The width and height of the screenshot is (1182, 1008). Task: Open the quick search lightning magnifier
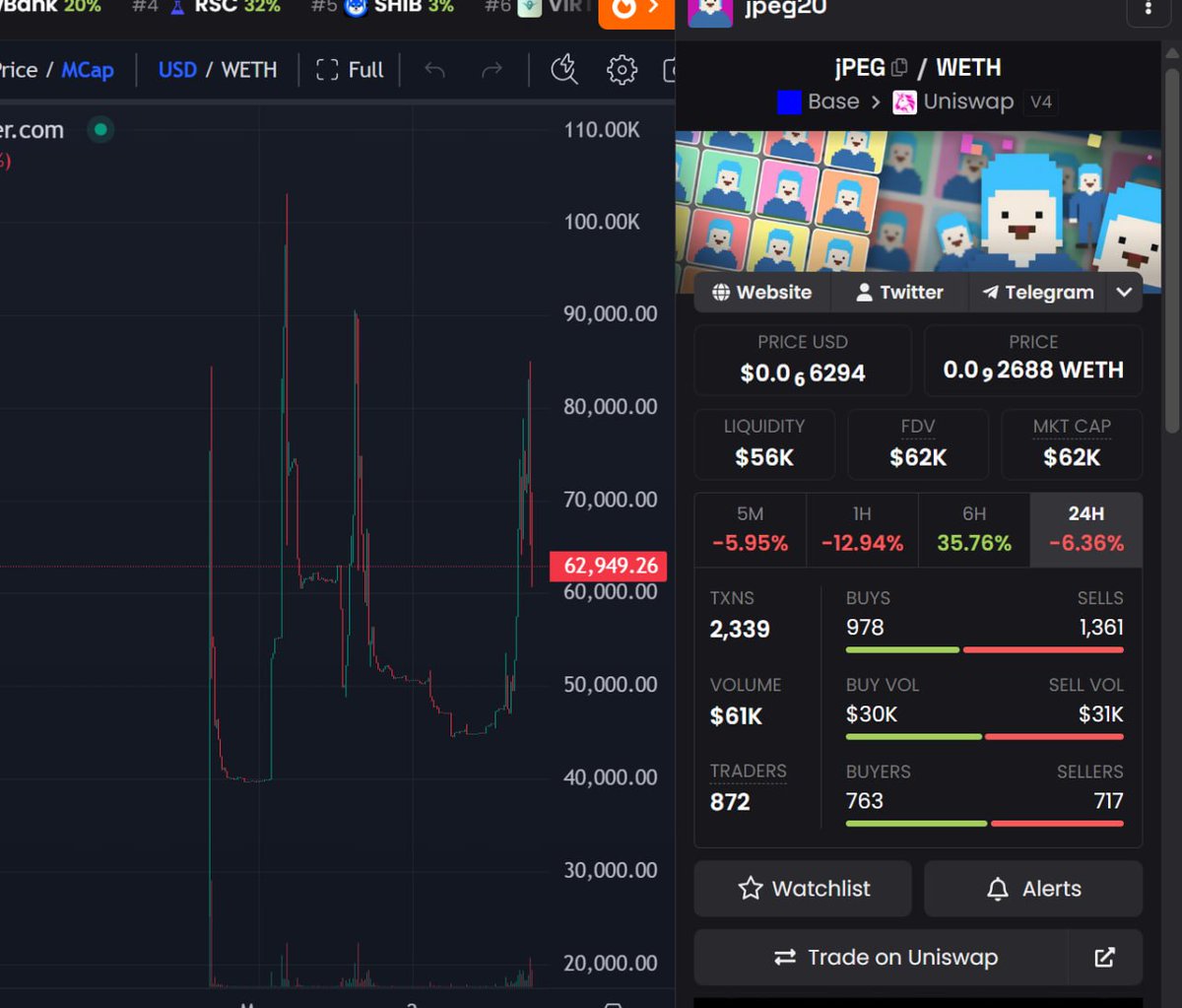point(564,70)
